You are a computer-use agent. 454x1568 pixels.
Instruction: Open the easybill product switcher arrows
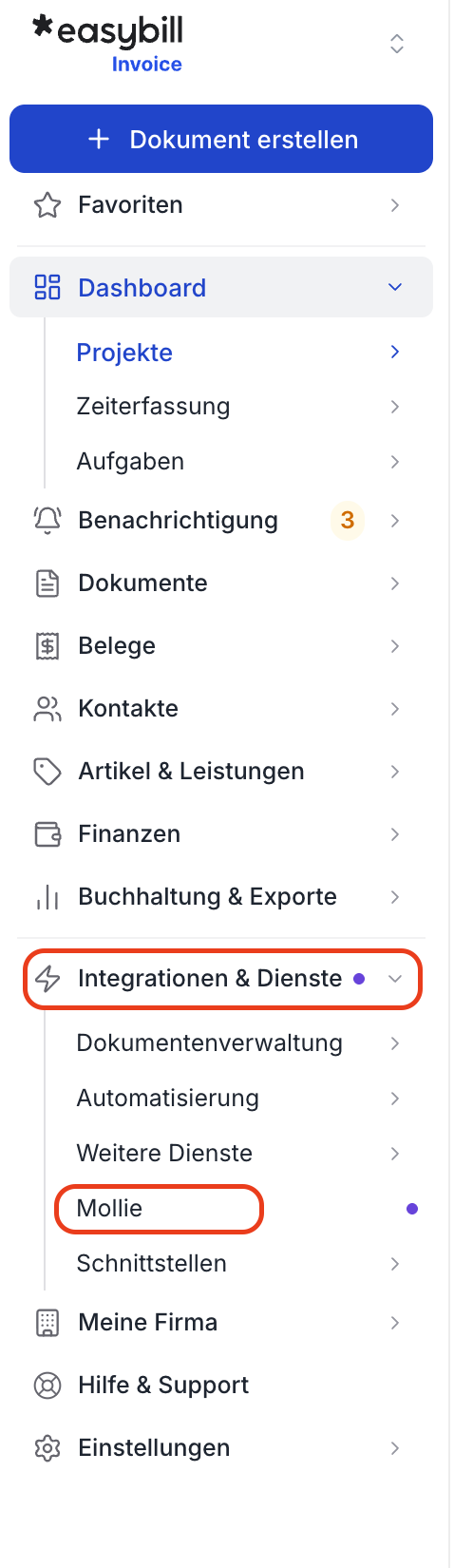[x=397, y=44]
